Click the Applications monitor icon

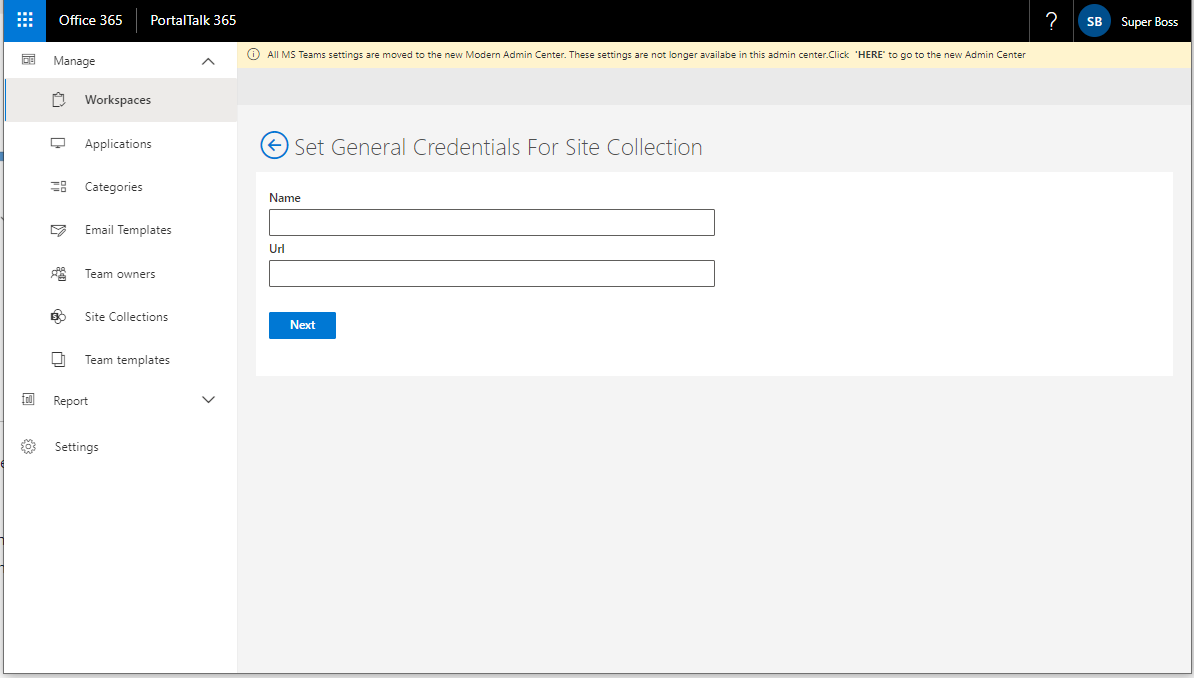[58, 144]
